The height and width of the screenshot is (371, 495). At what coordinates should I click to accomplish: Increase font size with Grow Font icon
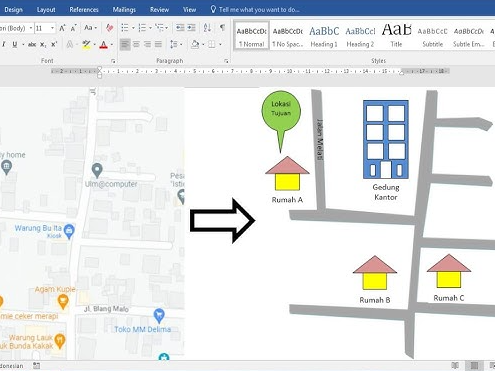[62, 28]
